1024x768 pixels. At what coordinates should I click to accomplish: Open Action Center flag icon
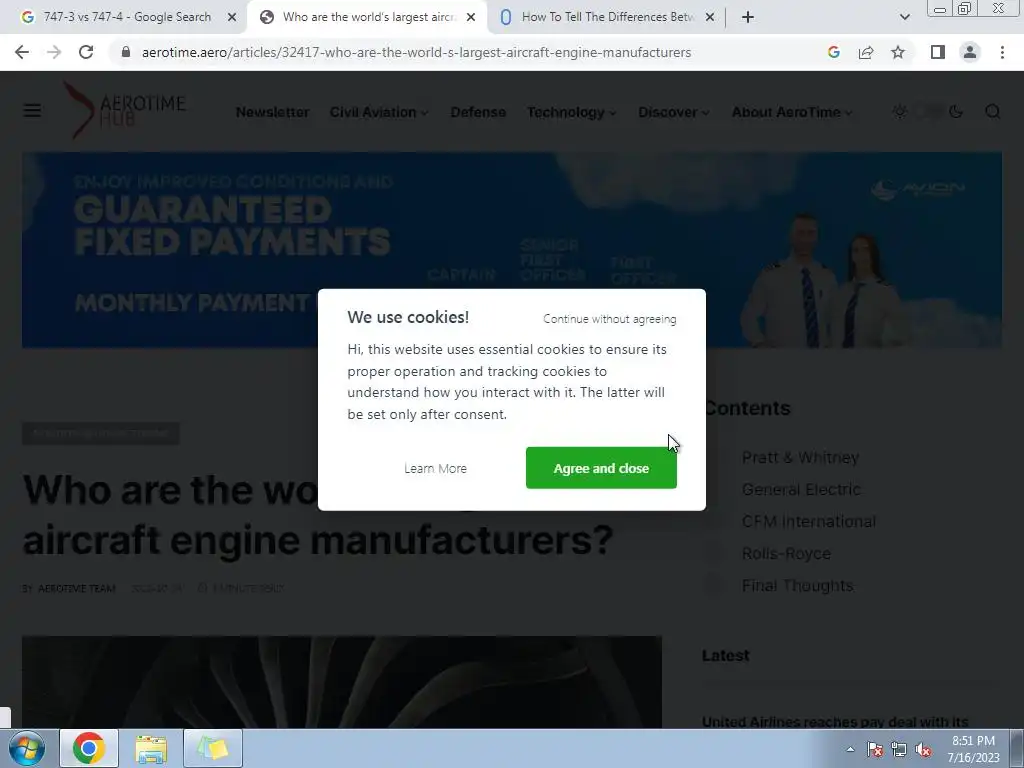875,749
